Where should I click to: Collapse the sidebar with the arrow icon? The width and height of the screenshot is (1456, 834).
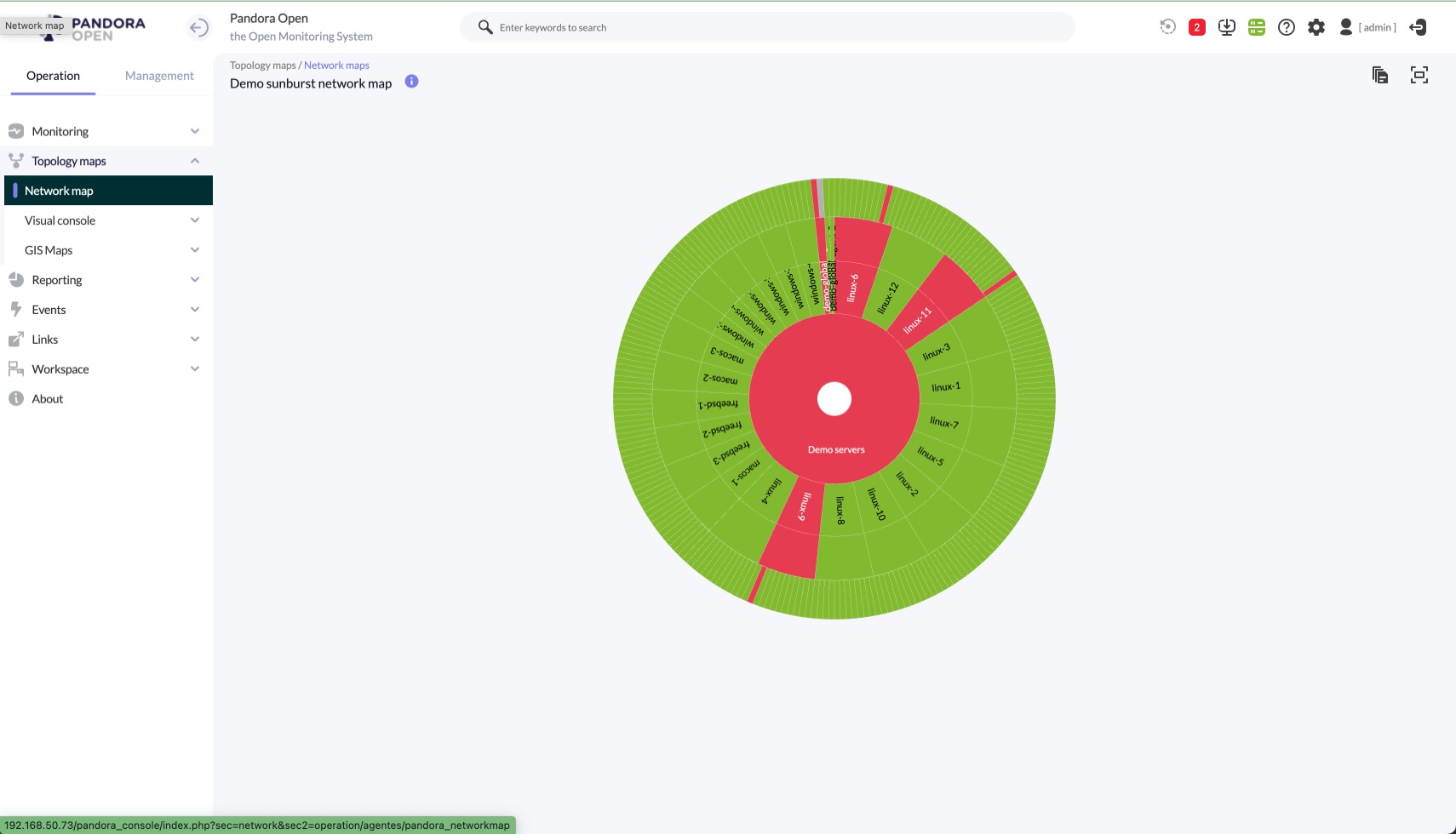click(198, 28)
